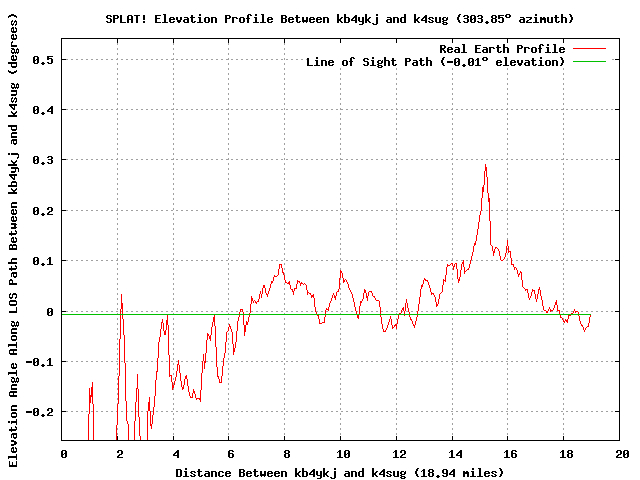
Task: Click the y-axis tick label -0.1
Action: point(40,362)
